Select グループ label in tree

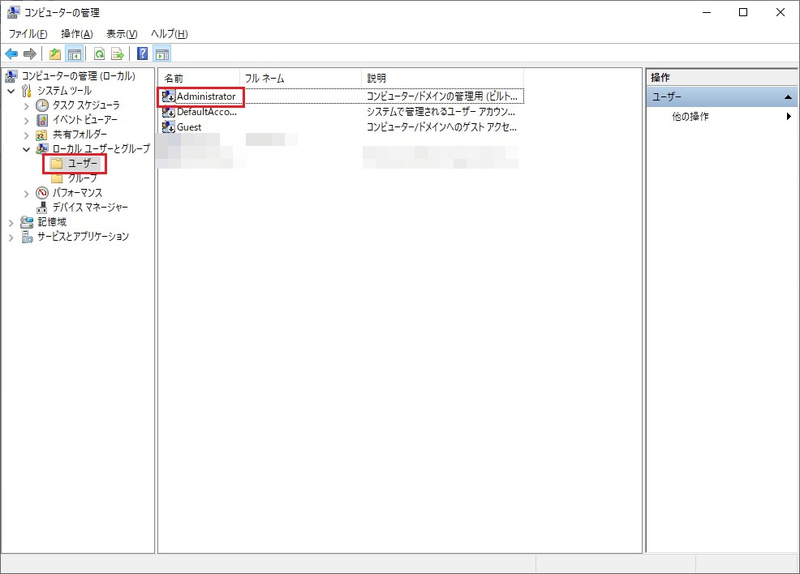click(82, 178)
